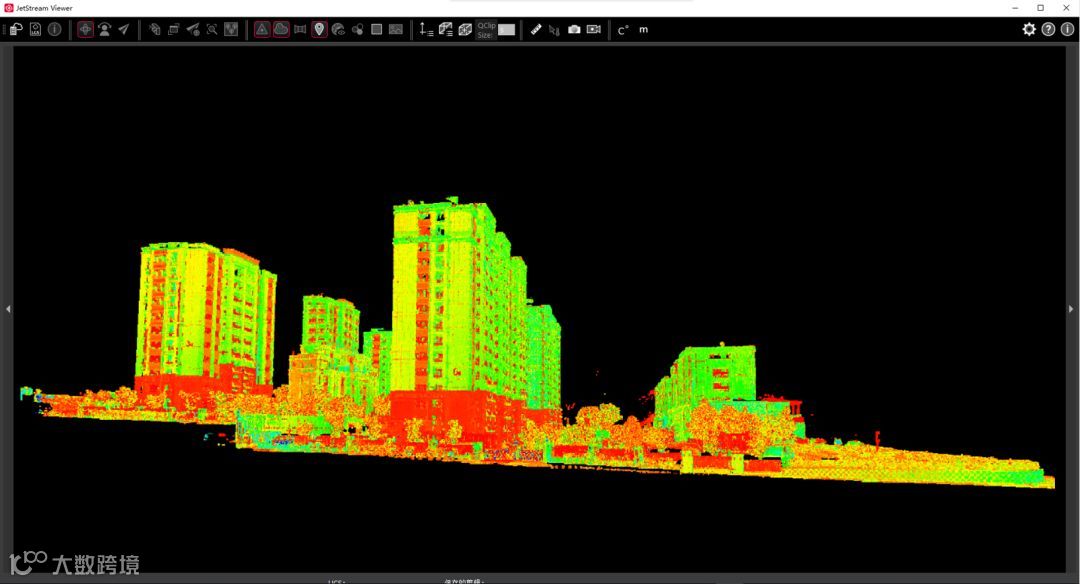The image size is (1080, 584).
Task: Open the project info icon
Action: 55,29
